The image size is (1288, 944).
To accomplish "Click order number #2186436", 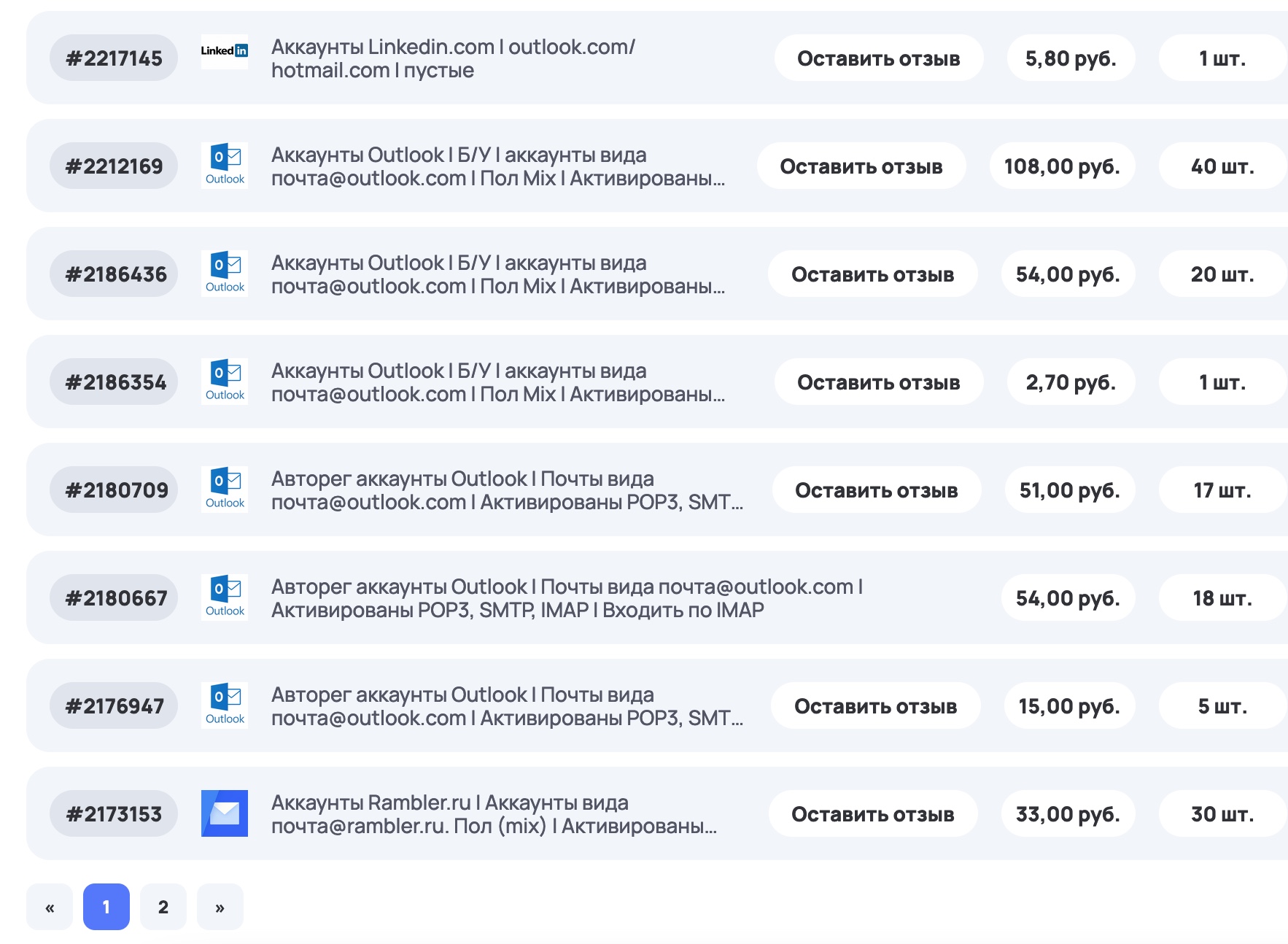I will (114, 274).
